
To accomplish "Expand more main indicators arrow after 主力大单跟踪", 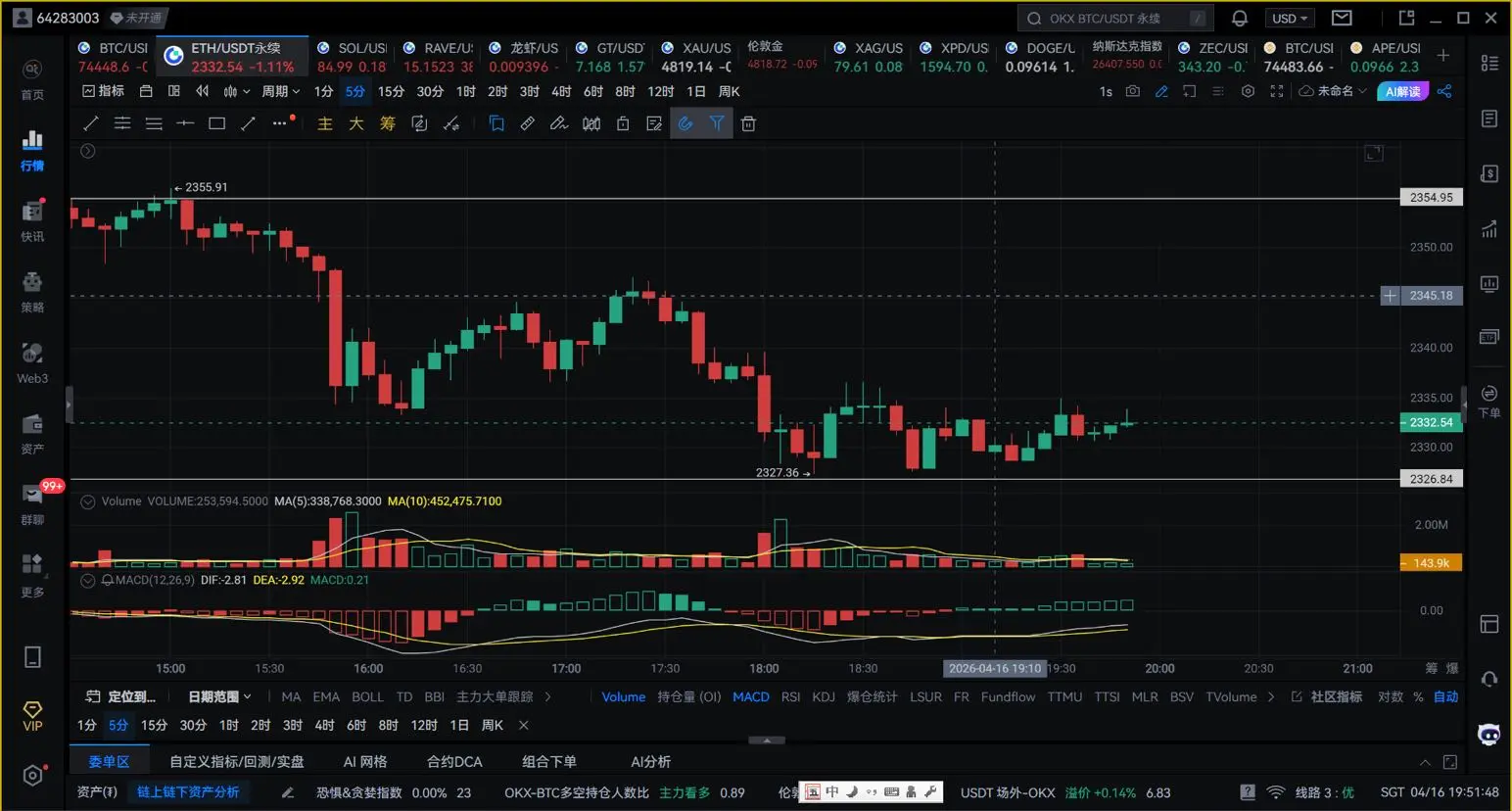I will tap(547, 696).
